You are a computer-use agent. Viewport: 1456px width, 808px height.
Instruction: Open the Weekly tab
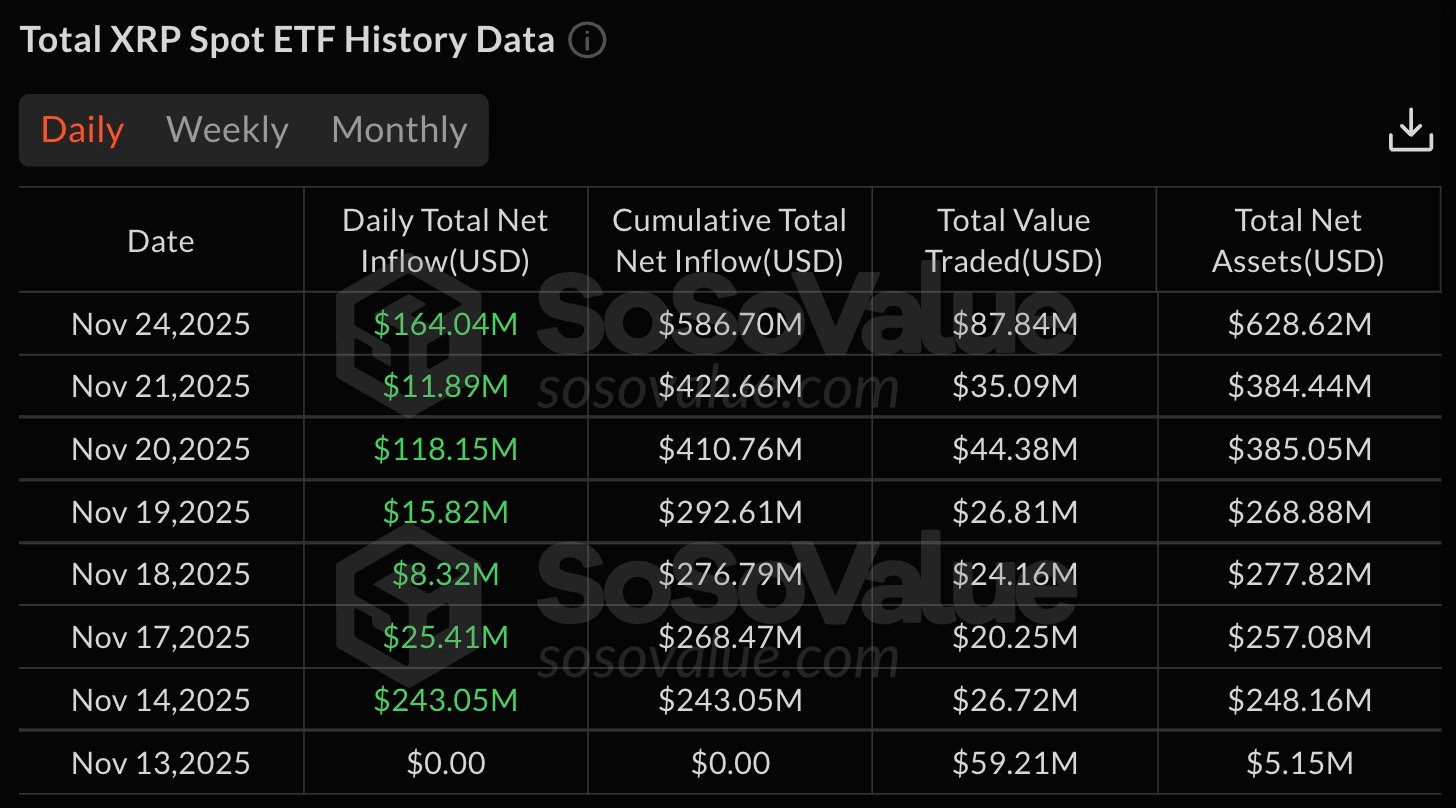point(227,130)
